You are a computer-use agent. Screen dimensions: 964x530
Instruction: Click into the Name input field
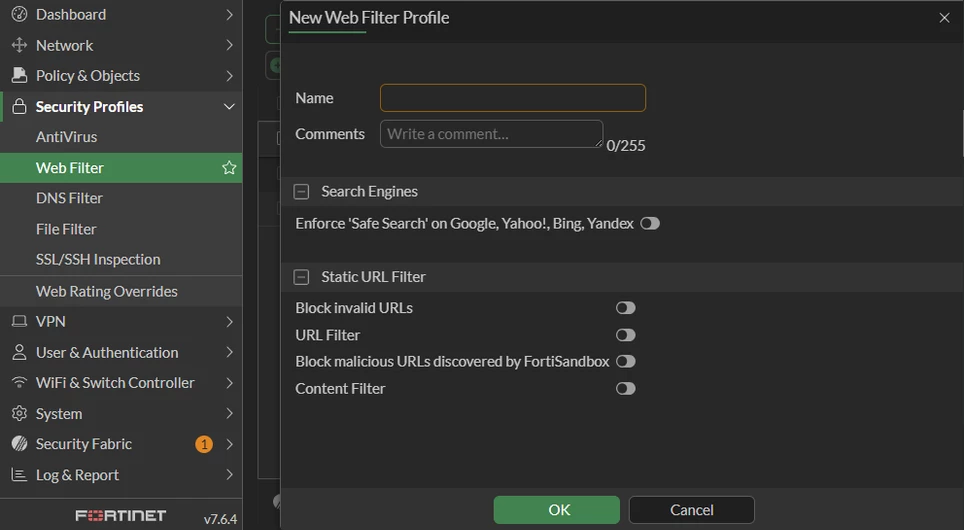[x=513, y=98]
